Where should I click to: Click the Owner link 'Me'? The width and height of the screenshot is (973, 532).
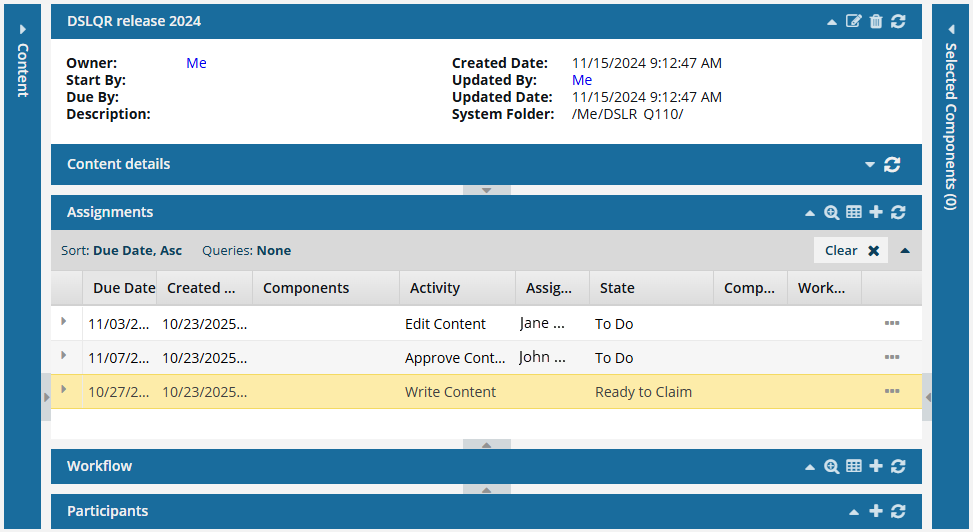[x=196, y=63]
